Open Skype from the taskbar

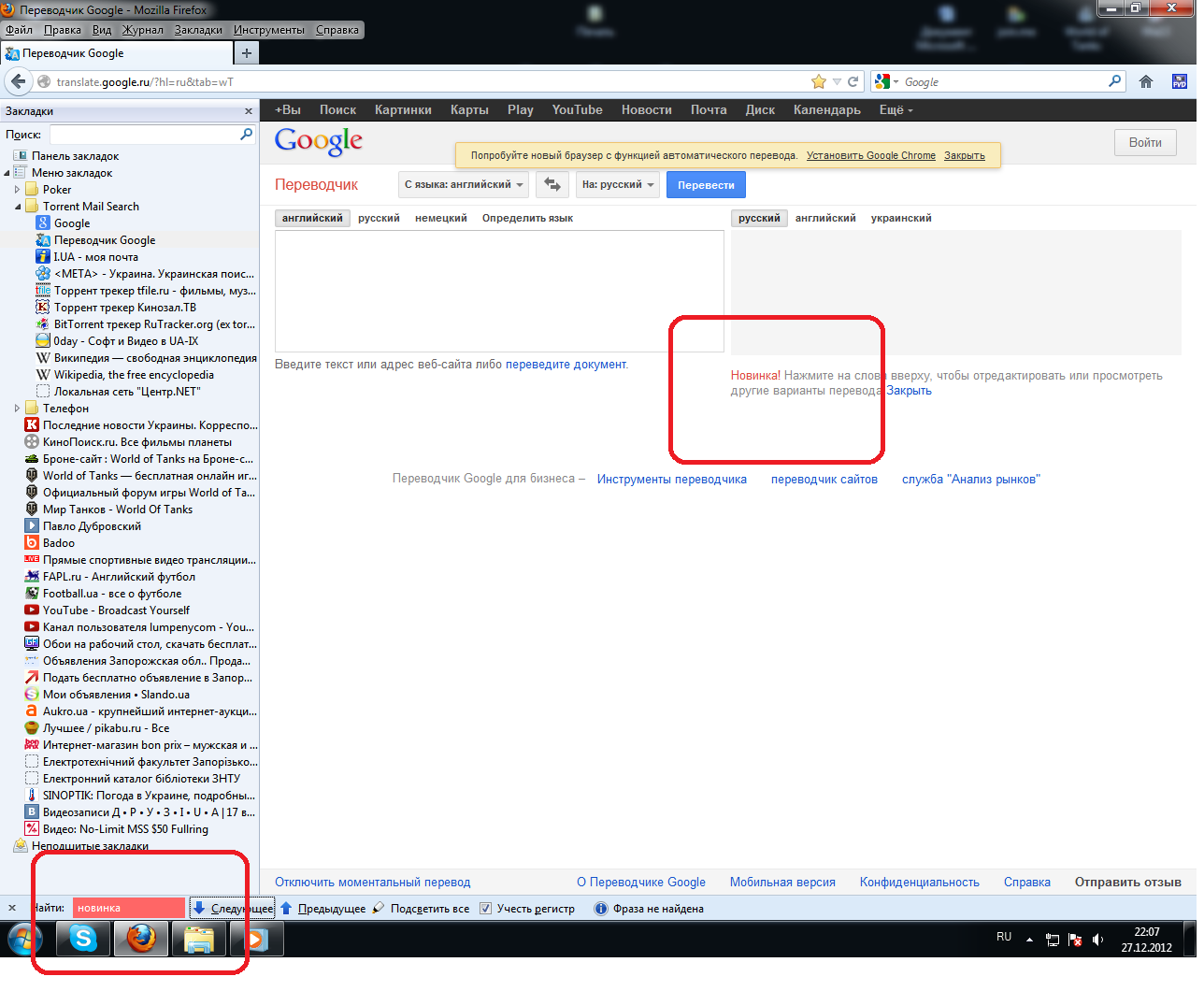84,938
